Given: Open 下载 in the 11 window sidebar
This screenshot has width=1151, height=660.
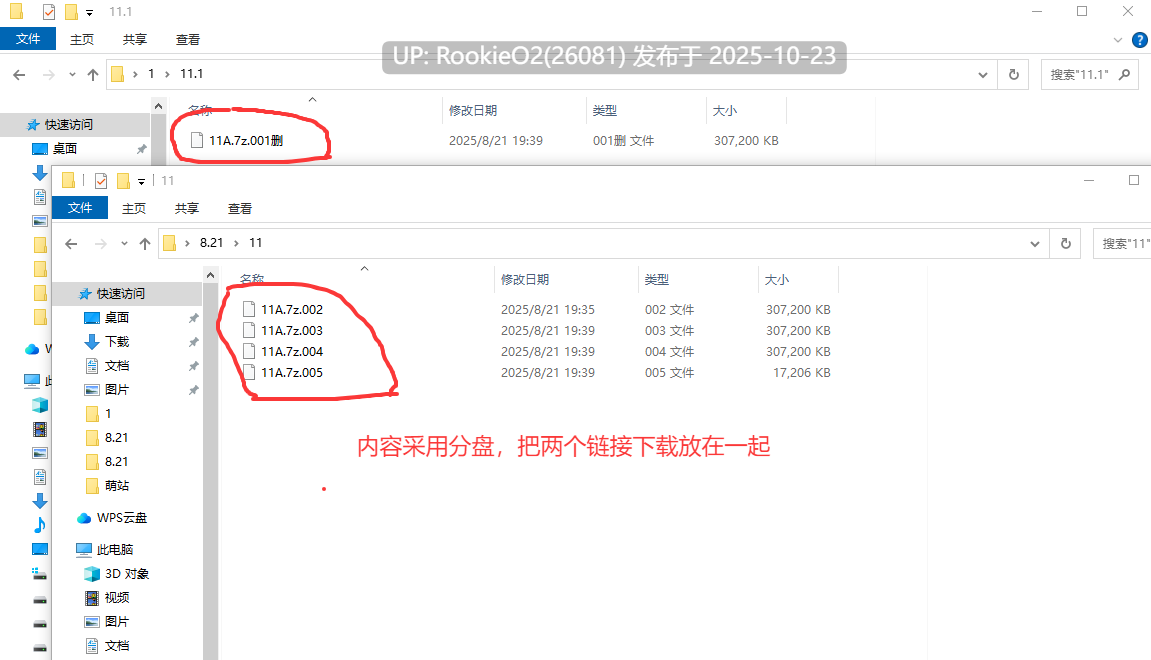Looking at the screenshot, I should point(117,341).
